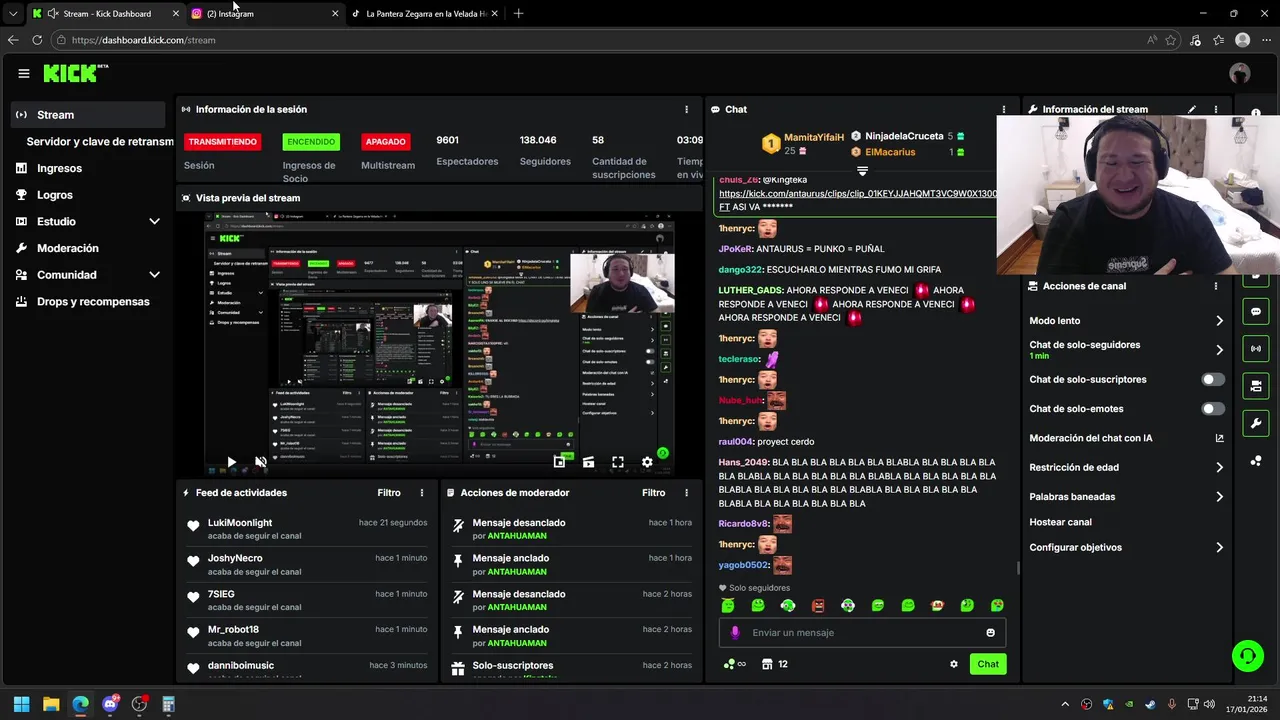Open Acciones de moderador three-dot menu

[x=686, y=493]
